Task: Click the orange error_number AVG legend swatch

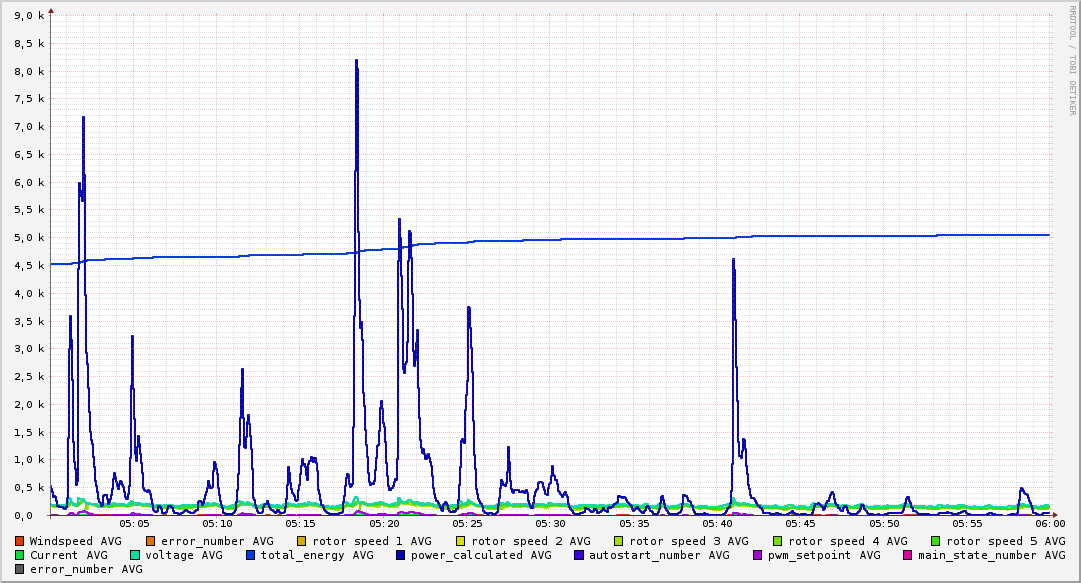Action: coord(150,542)
